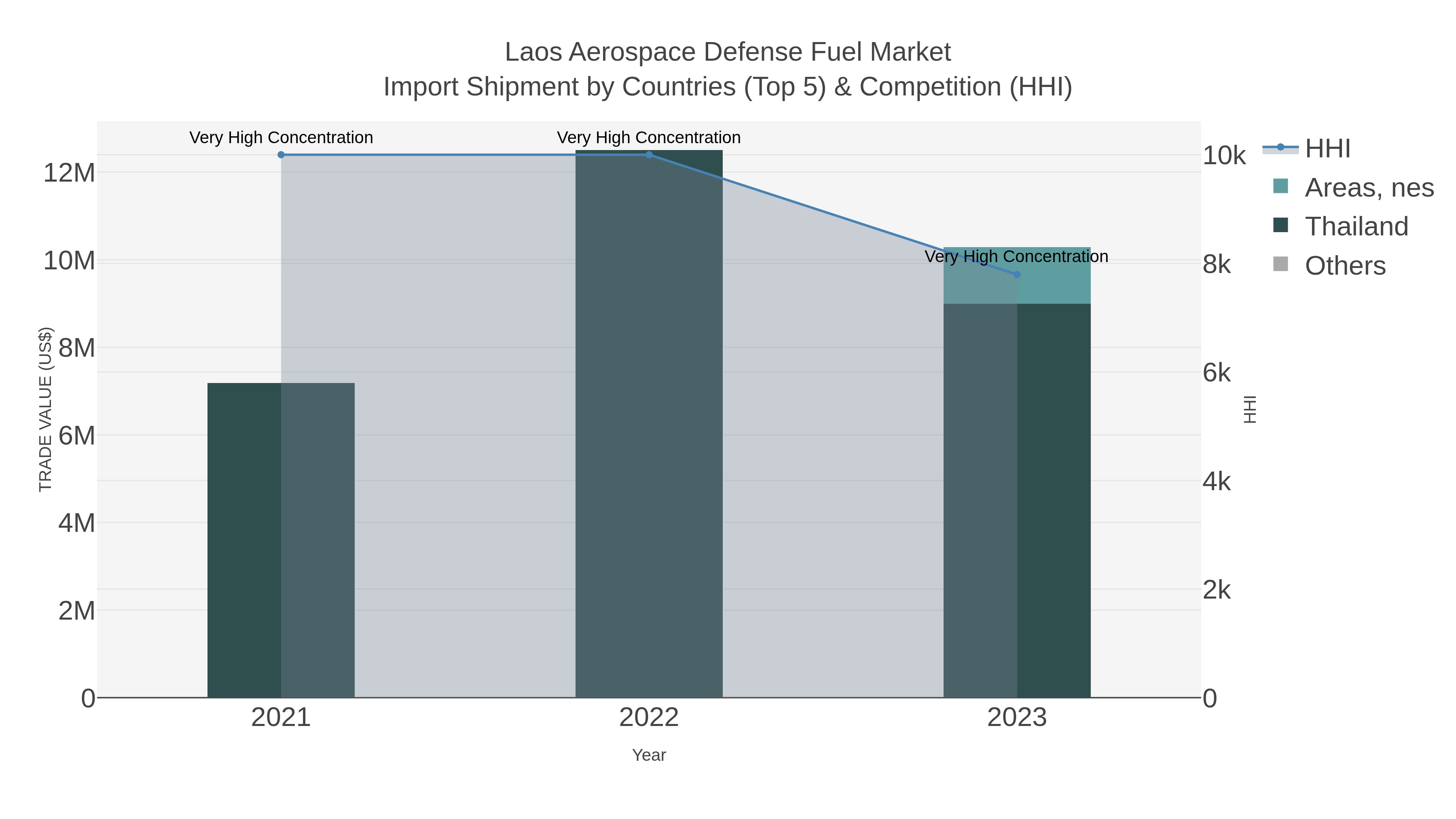Click the vertical HHI axis title on right
The width and height of the screenshot is (1456, 819).
coord(1250,409)
